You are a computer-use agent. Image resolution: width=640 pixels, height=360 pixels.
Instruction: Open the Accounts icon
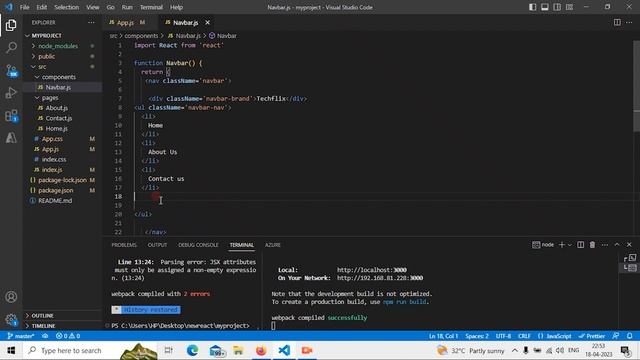[x=11, y=297]
